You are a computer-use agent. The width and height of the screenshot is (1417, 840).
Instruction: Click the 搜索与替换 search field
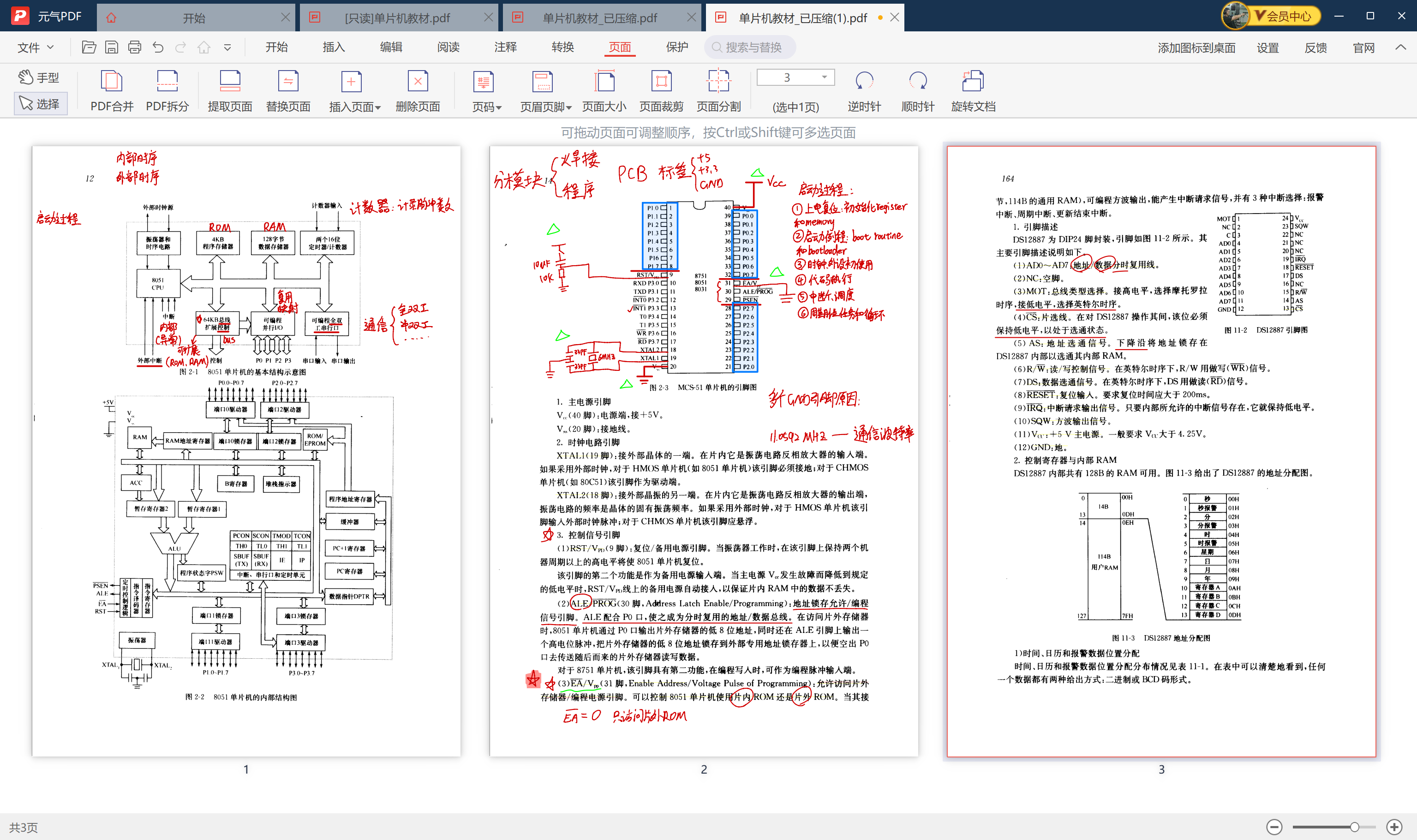[x=750, y=48]
